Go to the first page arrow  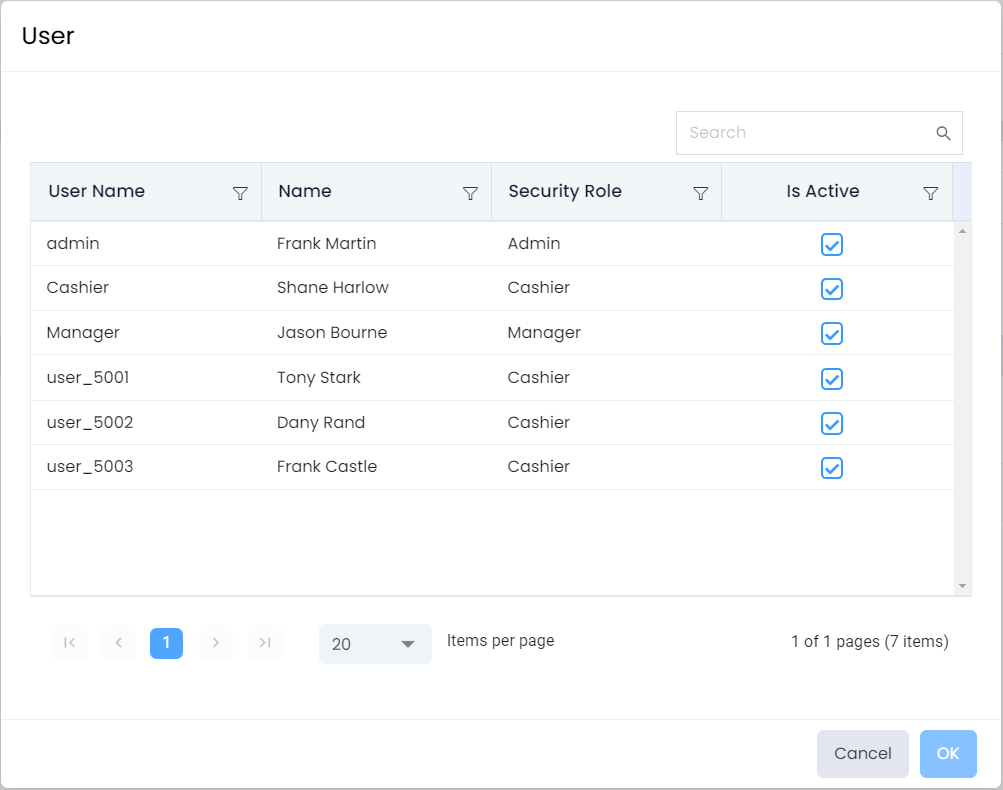click(x=70, y=643)
